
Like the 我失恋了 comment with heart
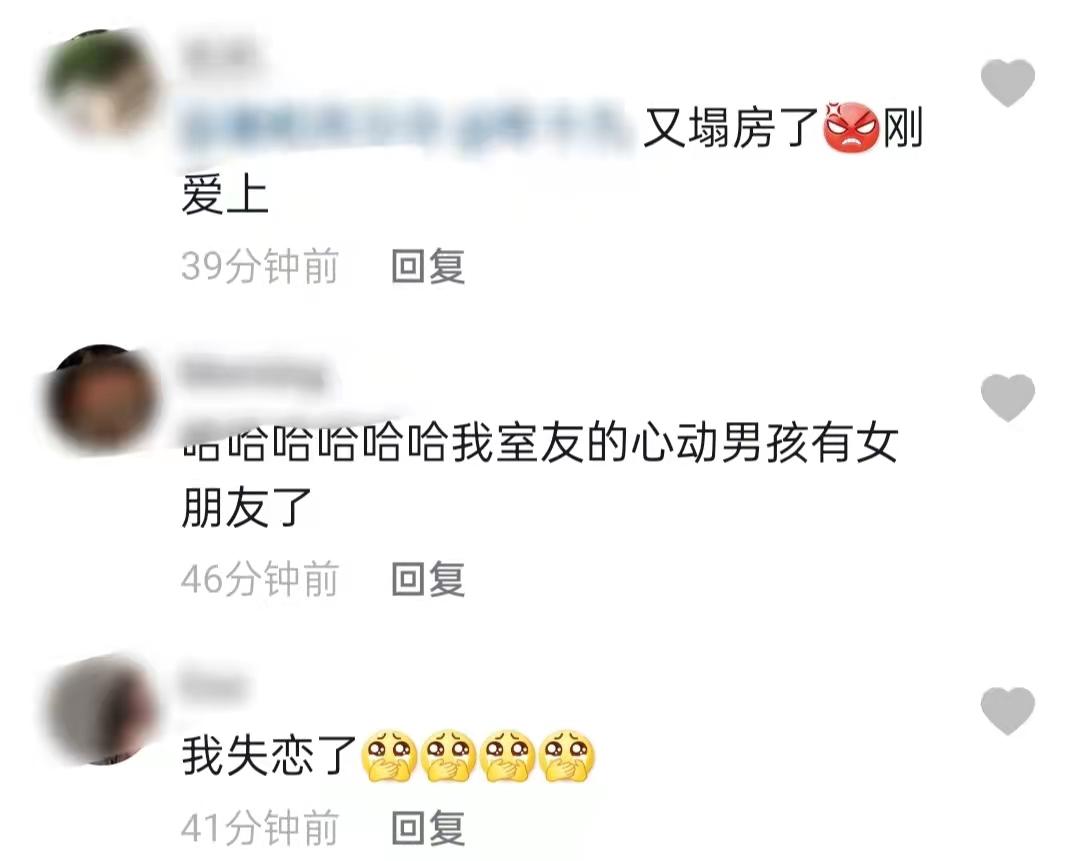pyautogui.click(x=1008, y=710)
